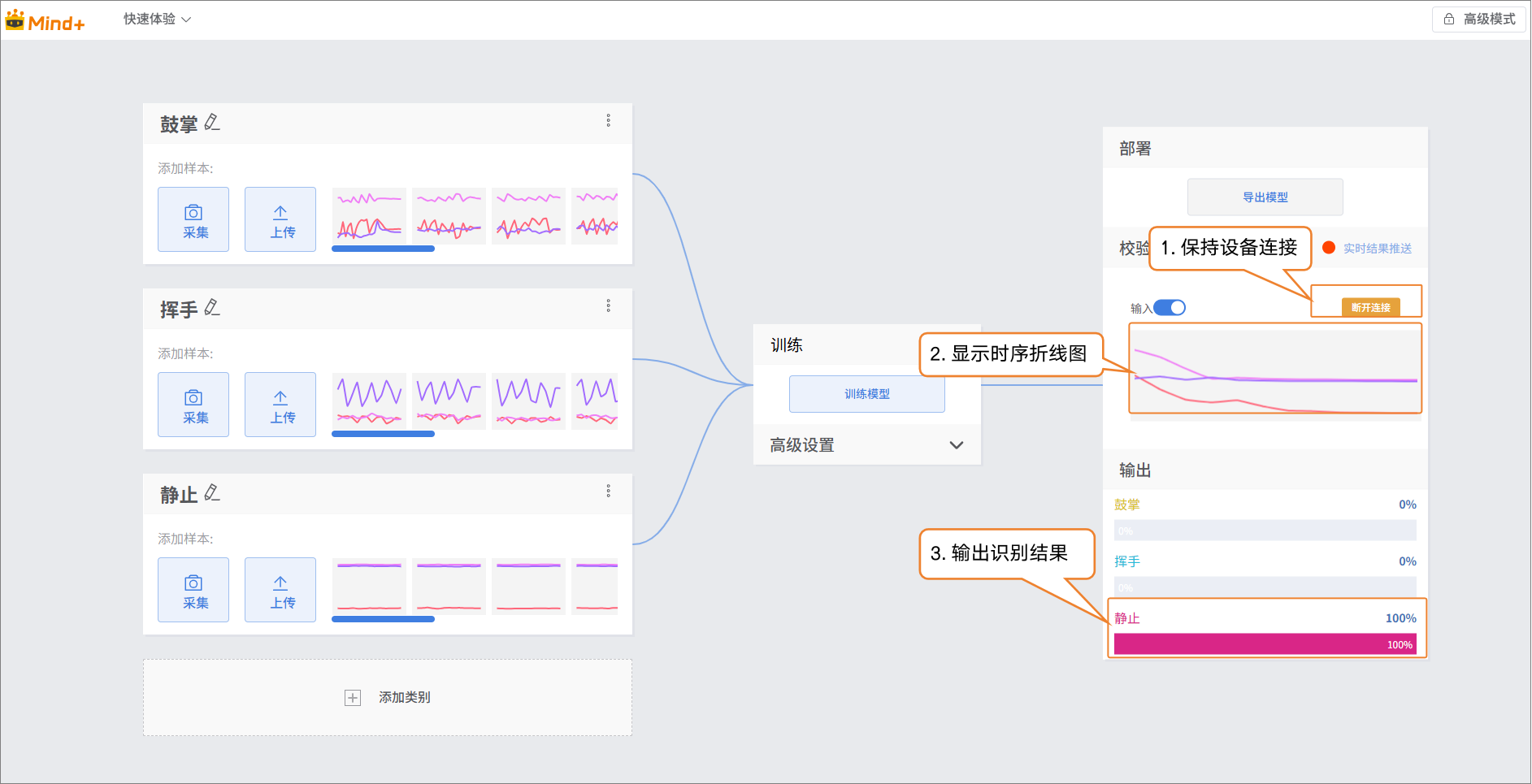Open three-dot menu for 鼓掌 class
1532x784 pixels.
point(608,121)
